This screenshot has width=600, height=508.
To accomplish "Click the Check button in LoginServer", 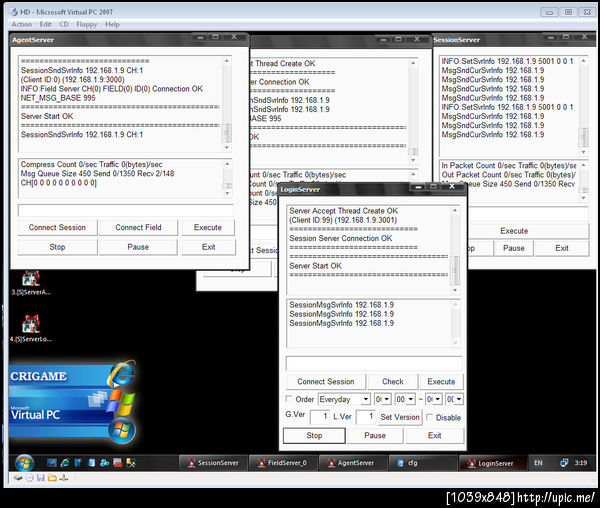I will pos(393,382).
